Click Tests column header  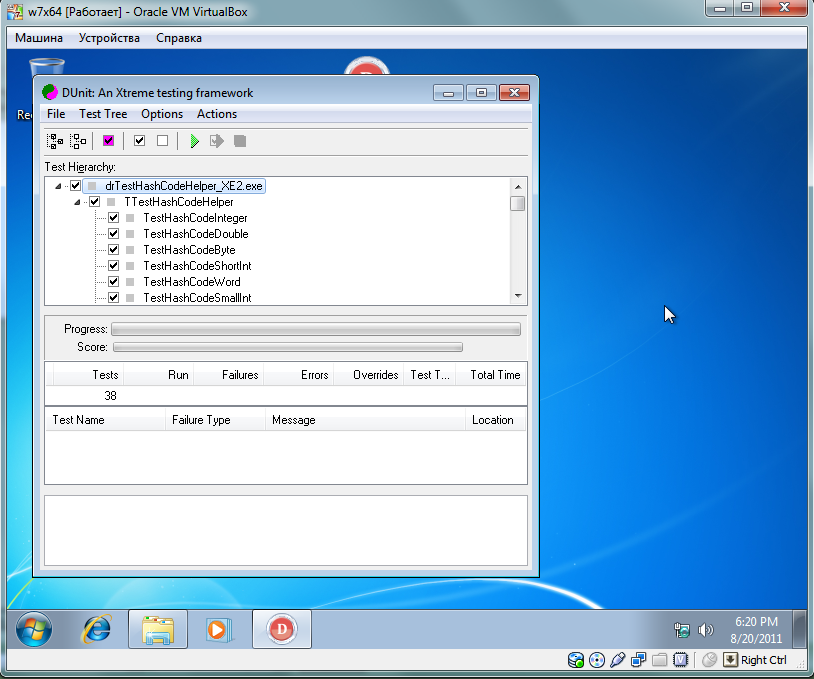click(x=88, y=375)
